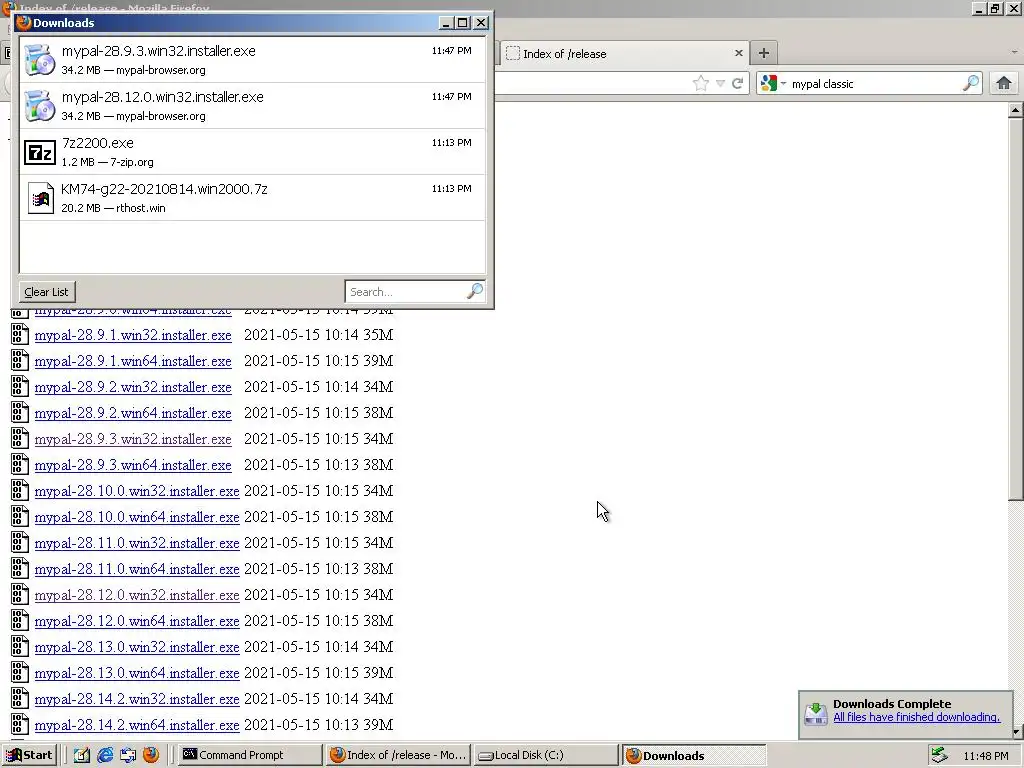
Task: Open the URL bar history dropdown arrow
Action: 720,84
